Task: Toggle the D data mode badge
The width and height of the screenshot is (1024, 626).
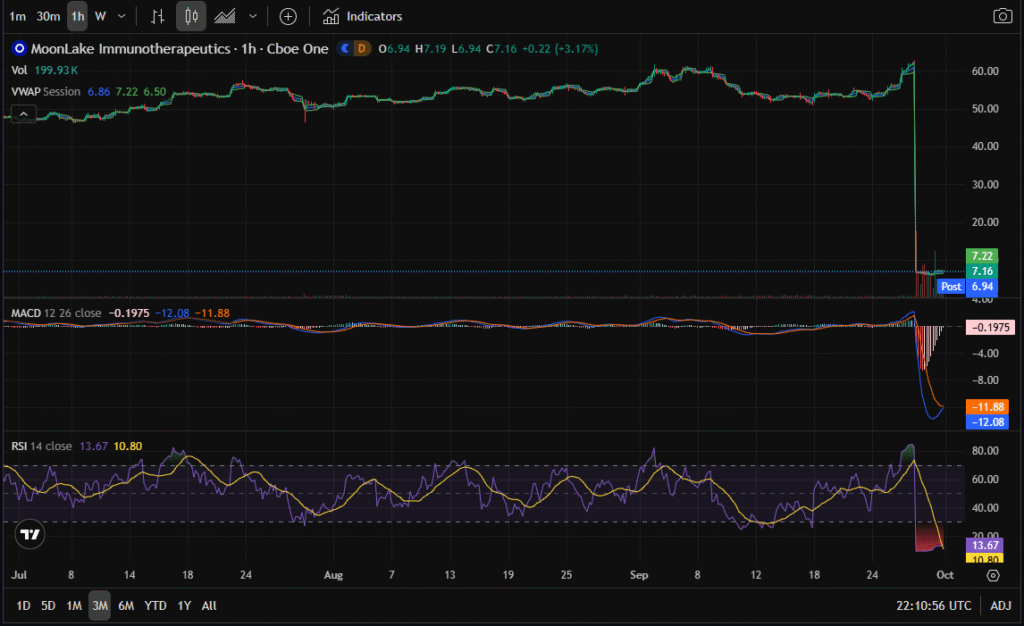Action: (362, 48)
